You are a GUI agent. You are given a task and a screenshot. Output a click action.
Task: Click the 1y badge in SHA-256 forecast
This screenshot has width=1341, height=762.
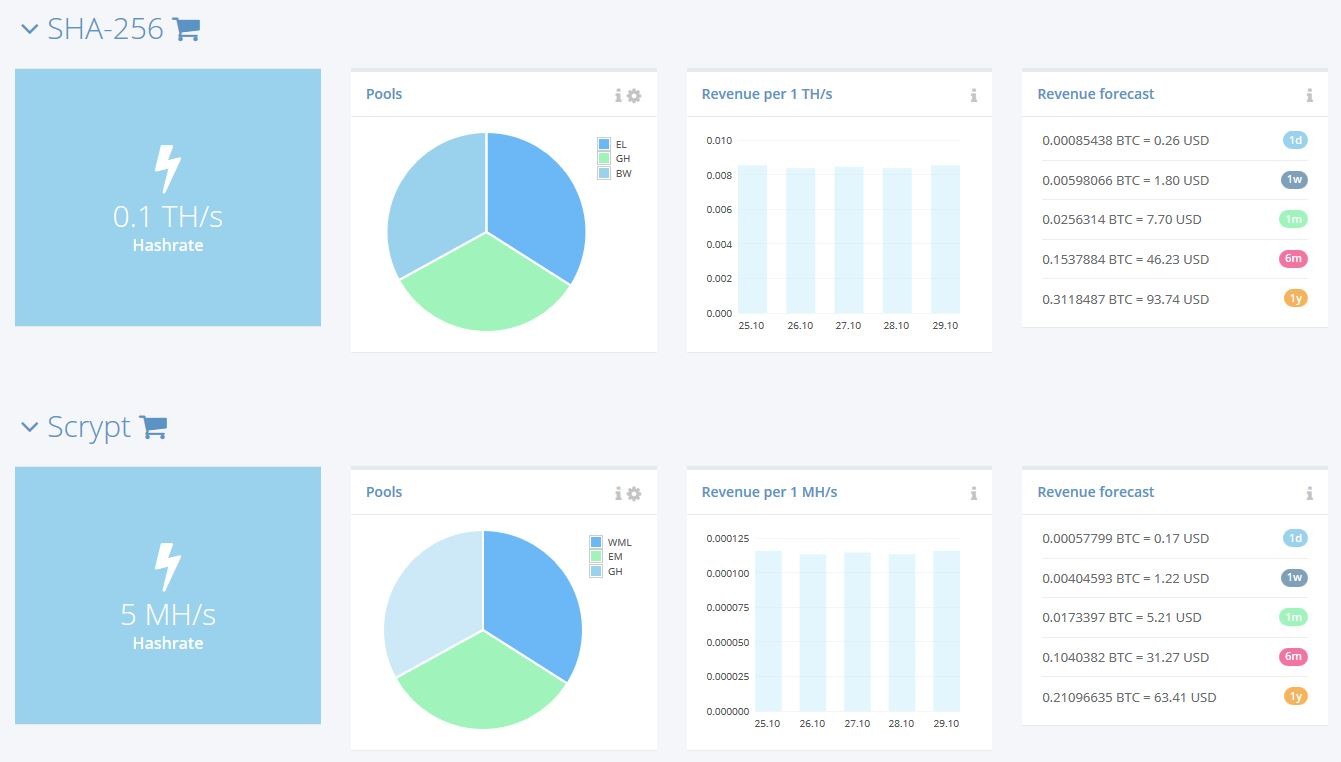(1295, 298)
